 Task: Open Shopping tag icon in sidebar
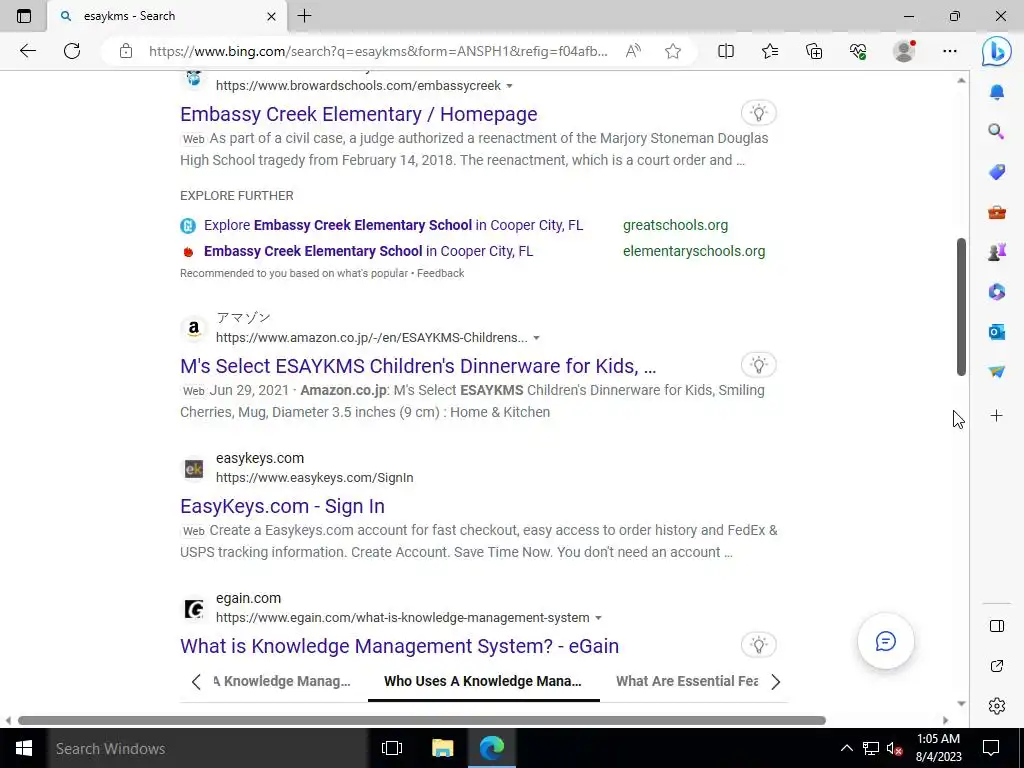997,172
